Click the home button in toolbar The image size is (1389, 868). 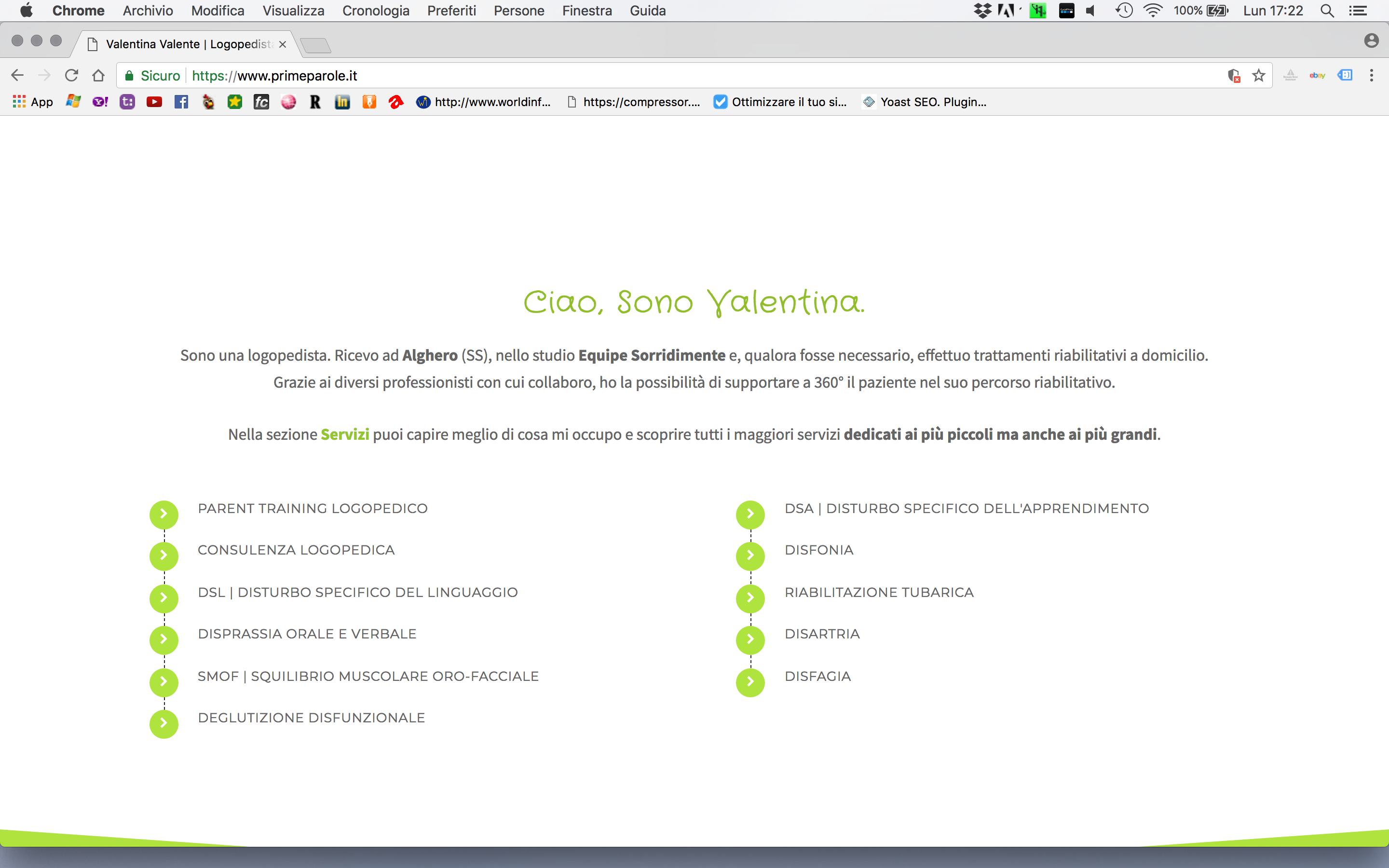[98, 75]
